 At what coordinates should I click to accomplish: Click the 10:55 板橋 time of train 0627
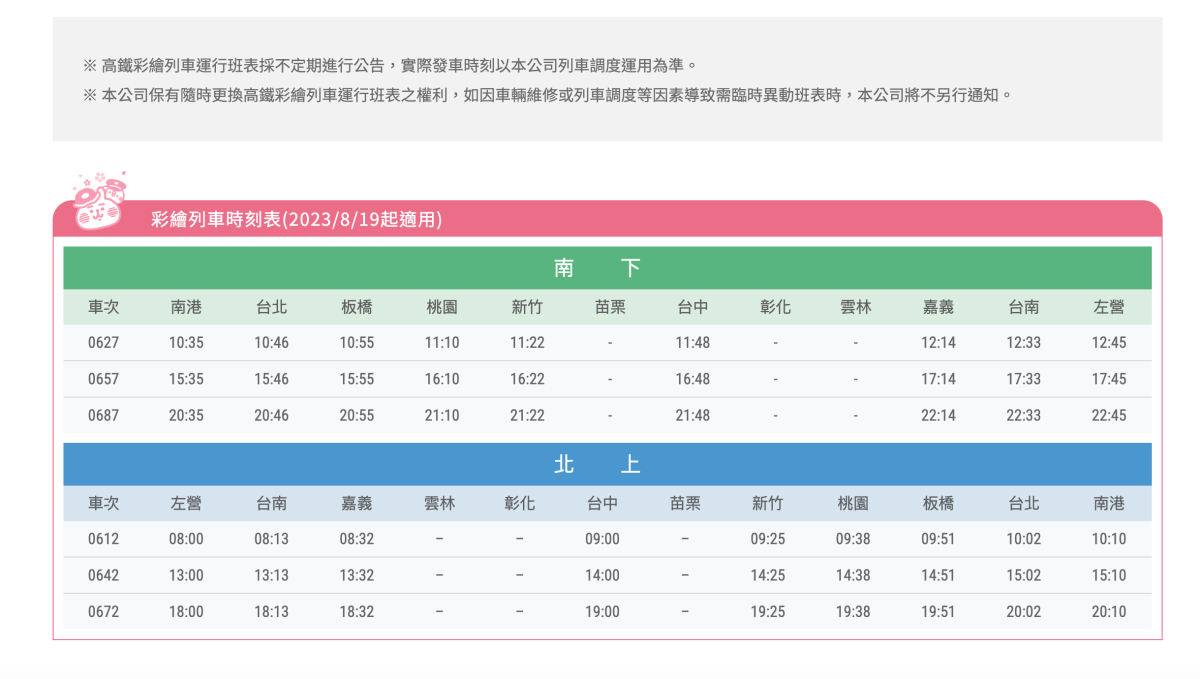click(356, 343)
